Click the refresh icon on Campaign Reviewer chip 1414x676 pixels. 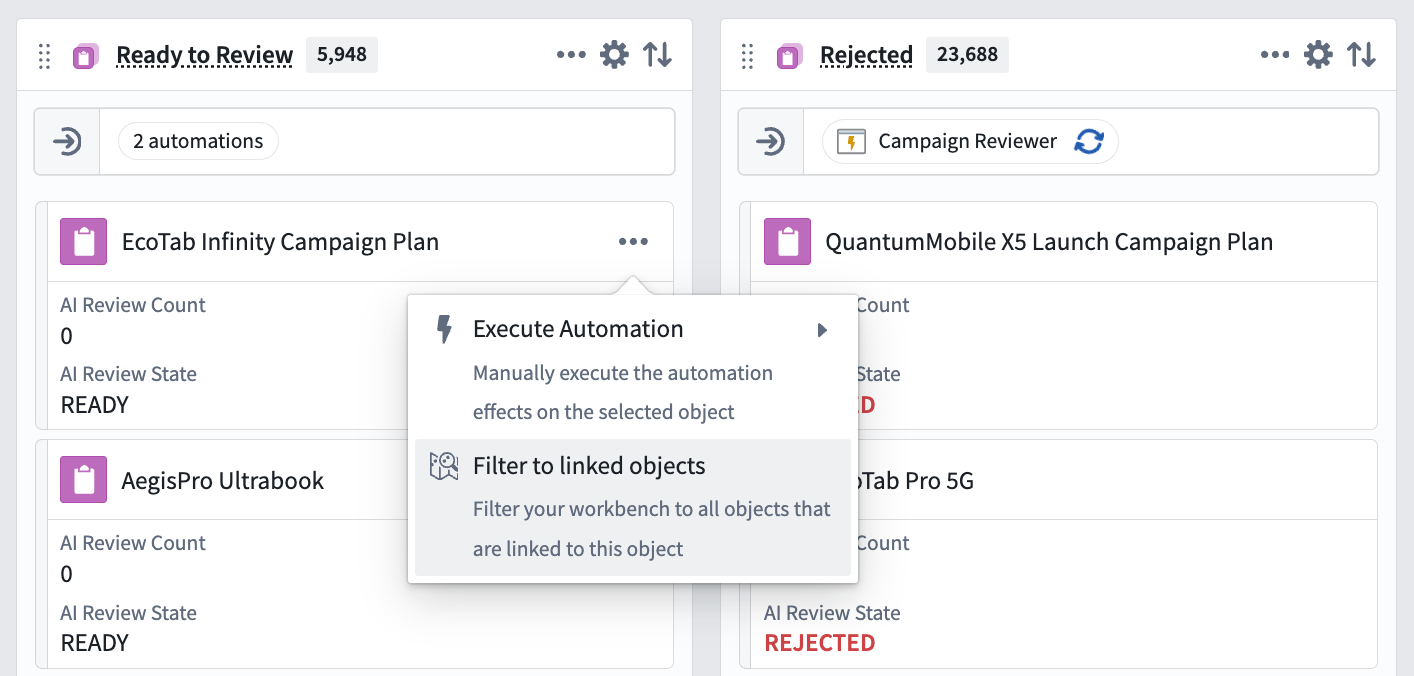tap(1091, 140)
